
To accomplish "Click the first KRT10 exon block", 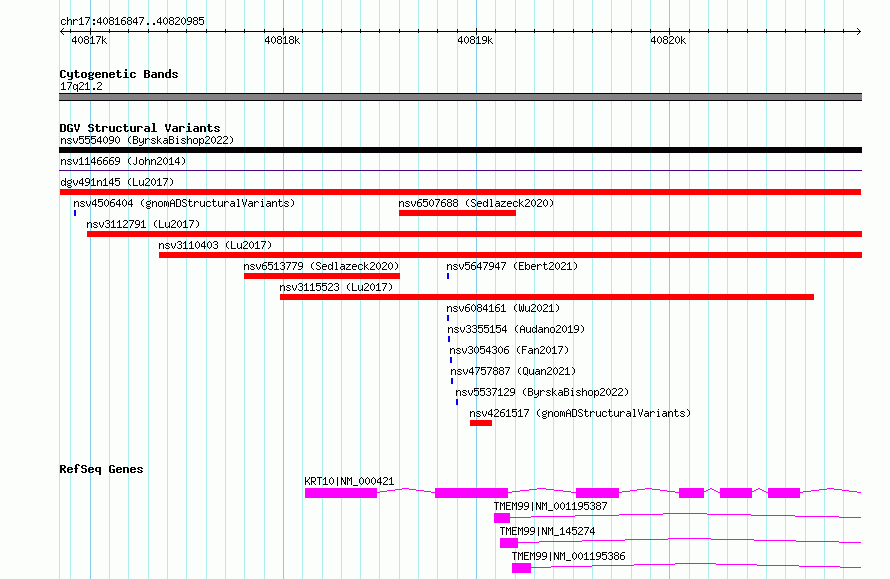I will (x=341, y=493).
